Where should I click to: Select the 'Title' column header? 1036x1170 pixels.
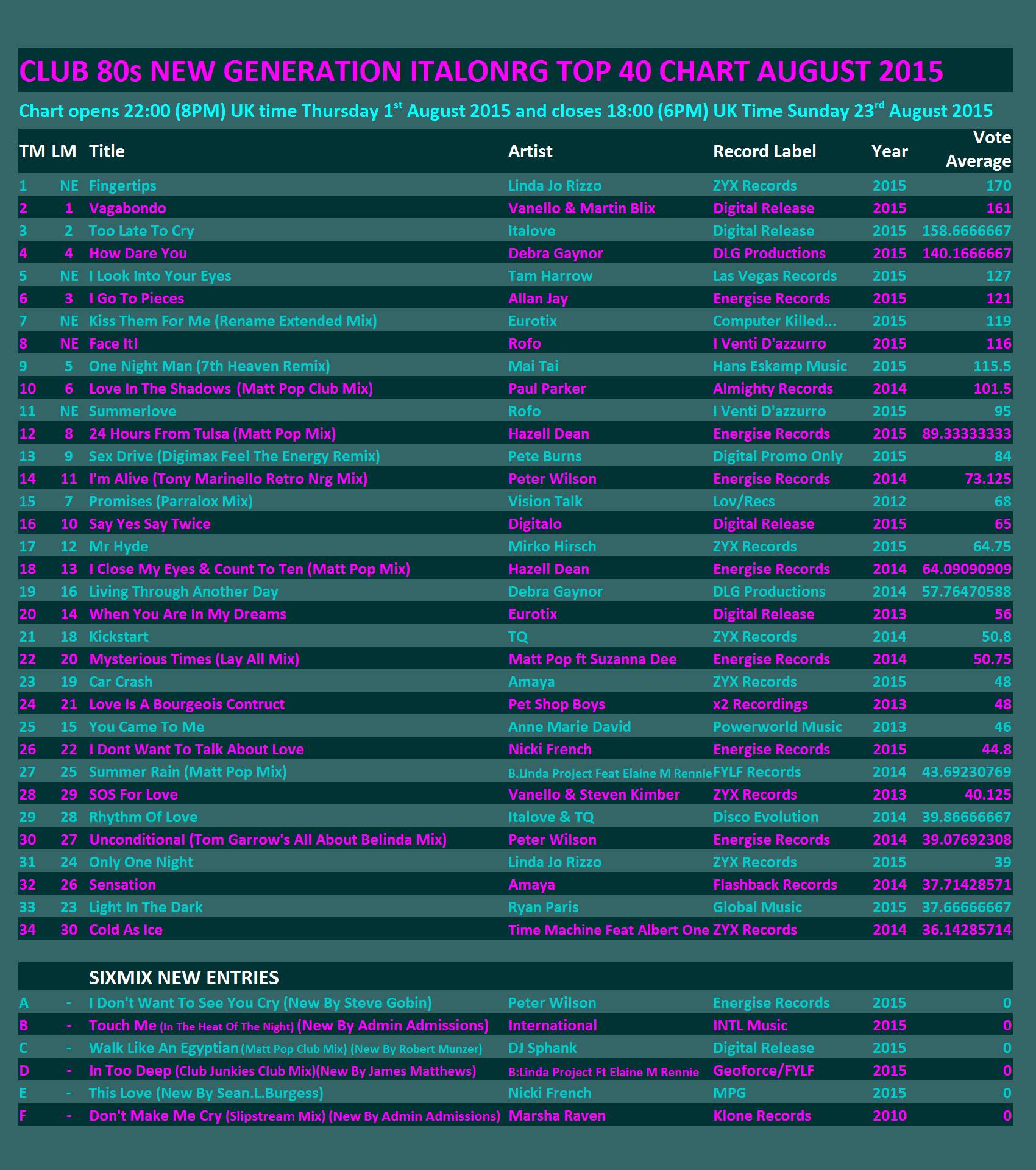point(107,151)
